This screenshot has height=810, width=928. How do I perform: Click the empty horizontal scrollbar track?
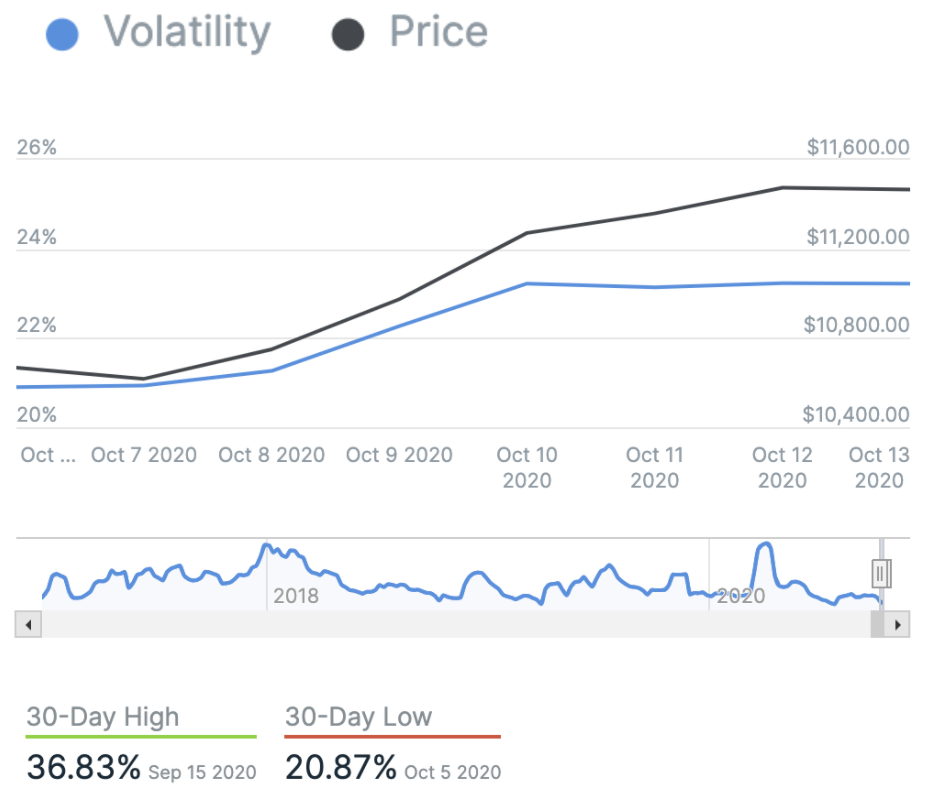click(x=450, y=625)
